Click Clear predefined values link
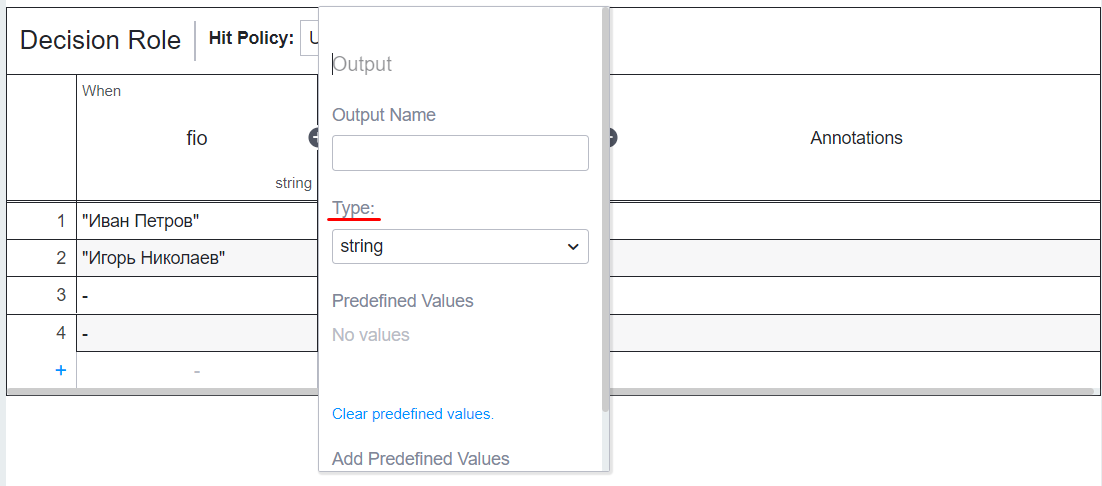 (x=413, y=414)
